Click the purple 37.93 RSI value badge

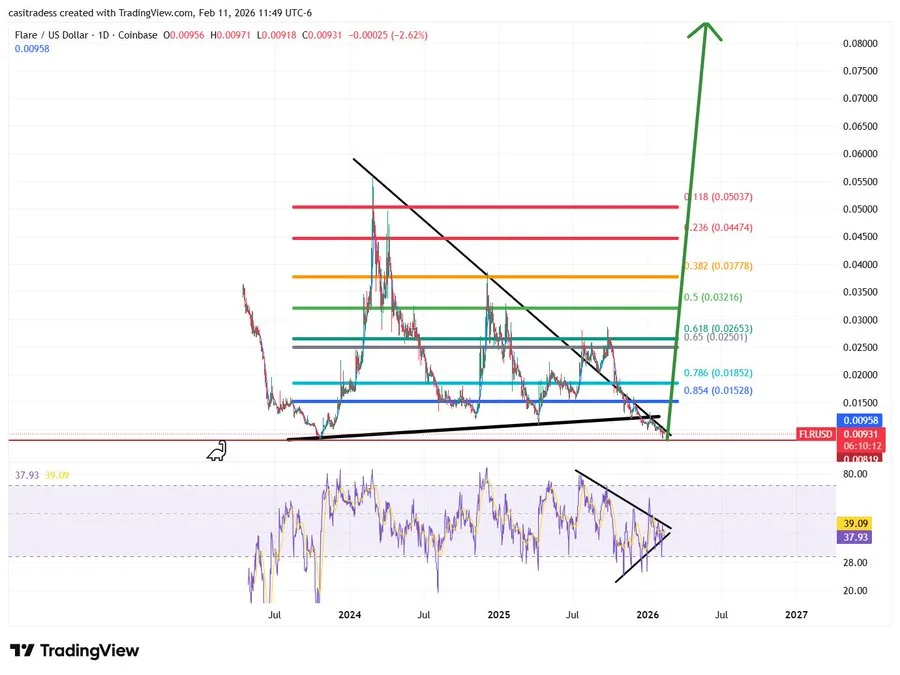[x=855, y=537]
